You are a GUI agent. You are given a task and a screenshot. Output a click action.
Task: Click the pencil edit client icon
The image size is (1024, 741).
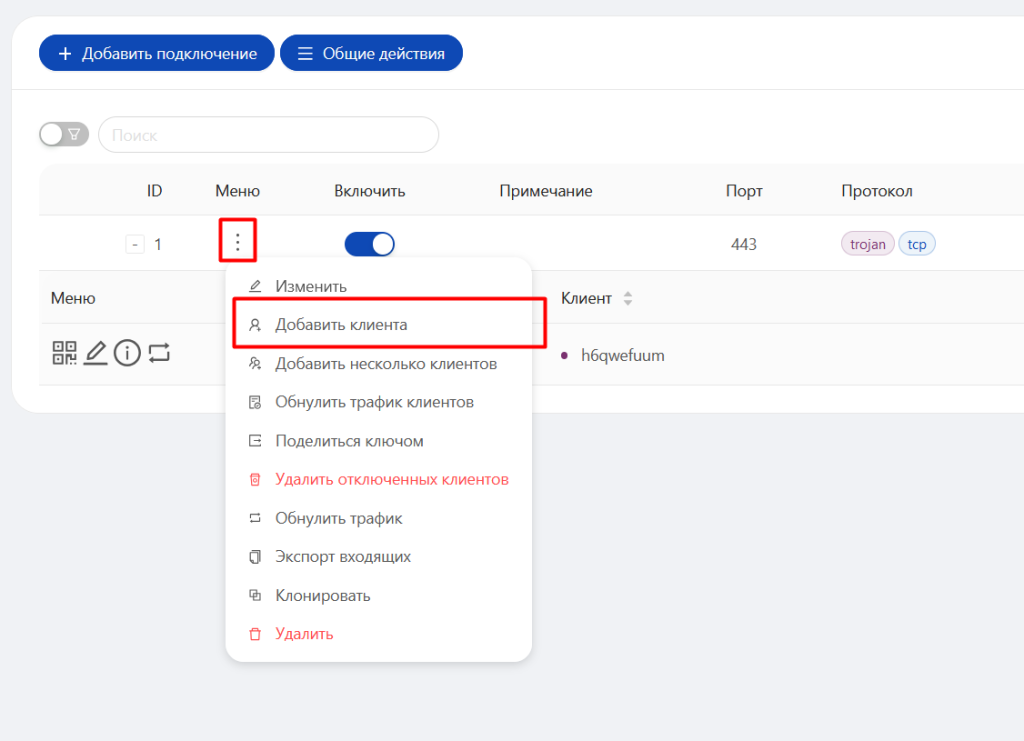95,353
